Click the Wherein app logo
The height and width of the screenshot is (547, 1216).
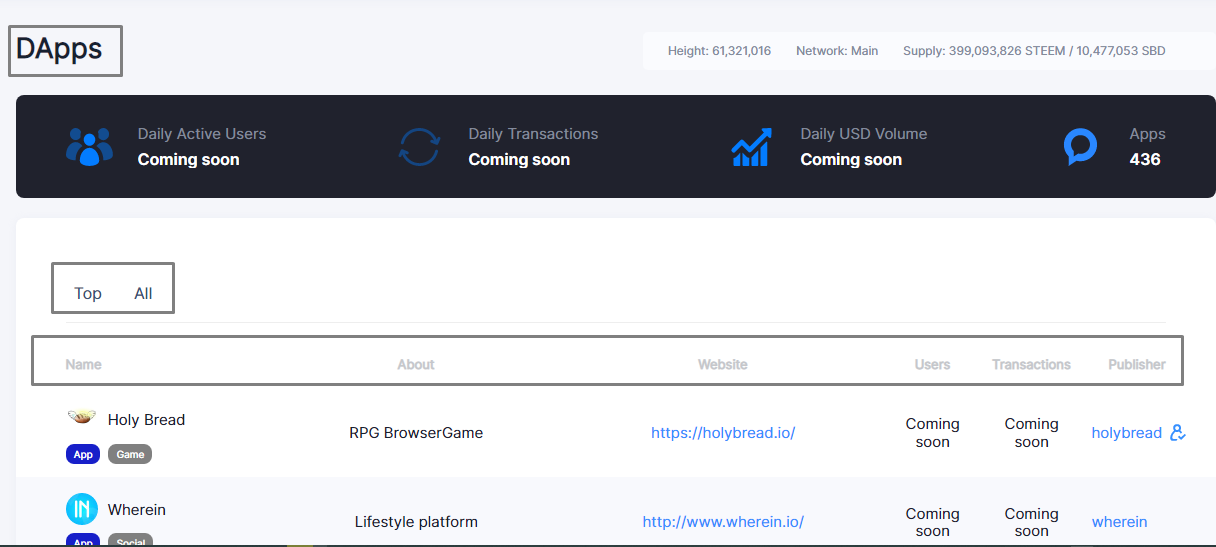pos(82,509)
